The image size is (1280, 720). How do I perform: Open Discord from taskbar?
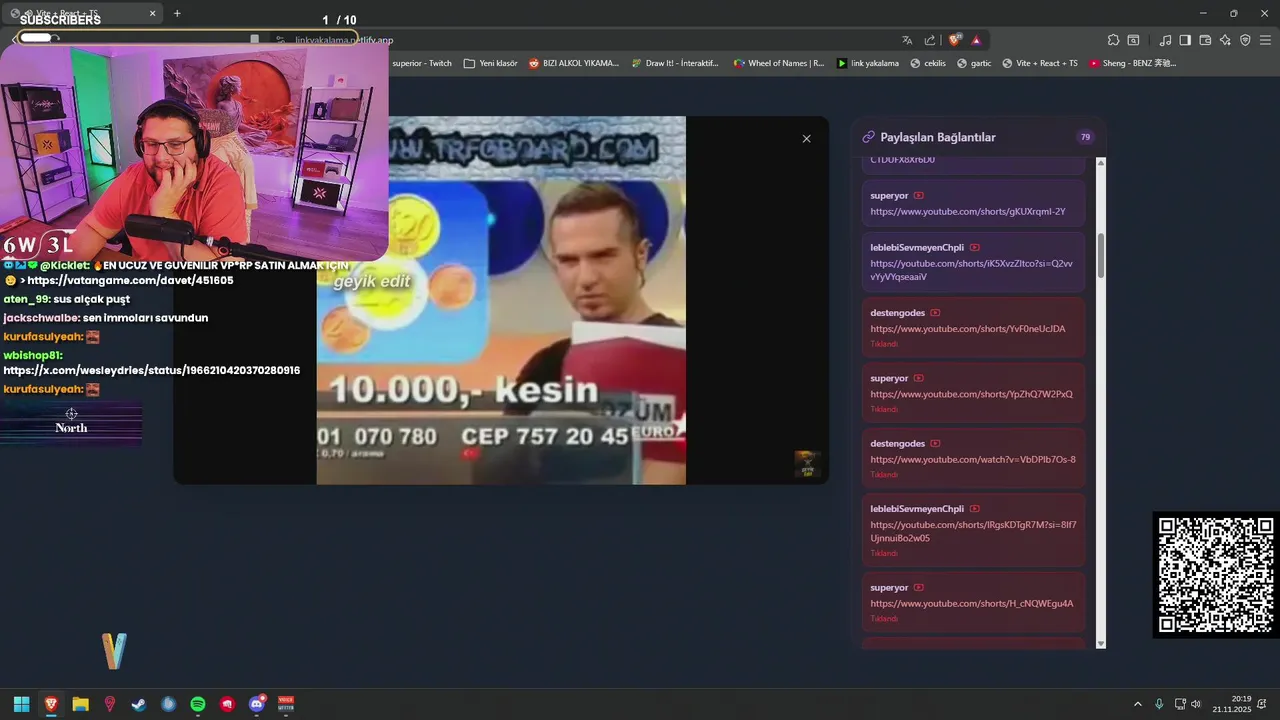click(x=257, y=704)
